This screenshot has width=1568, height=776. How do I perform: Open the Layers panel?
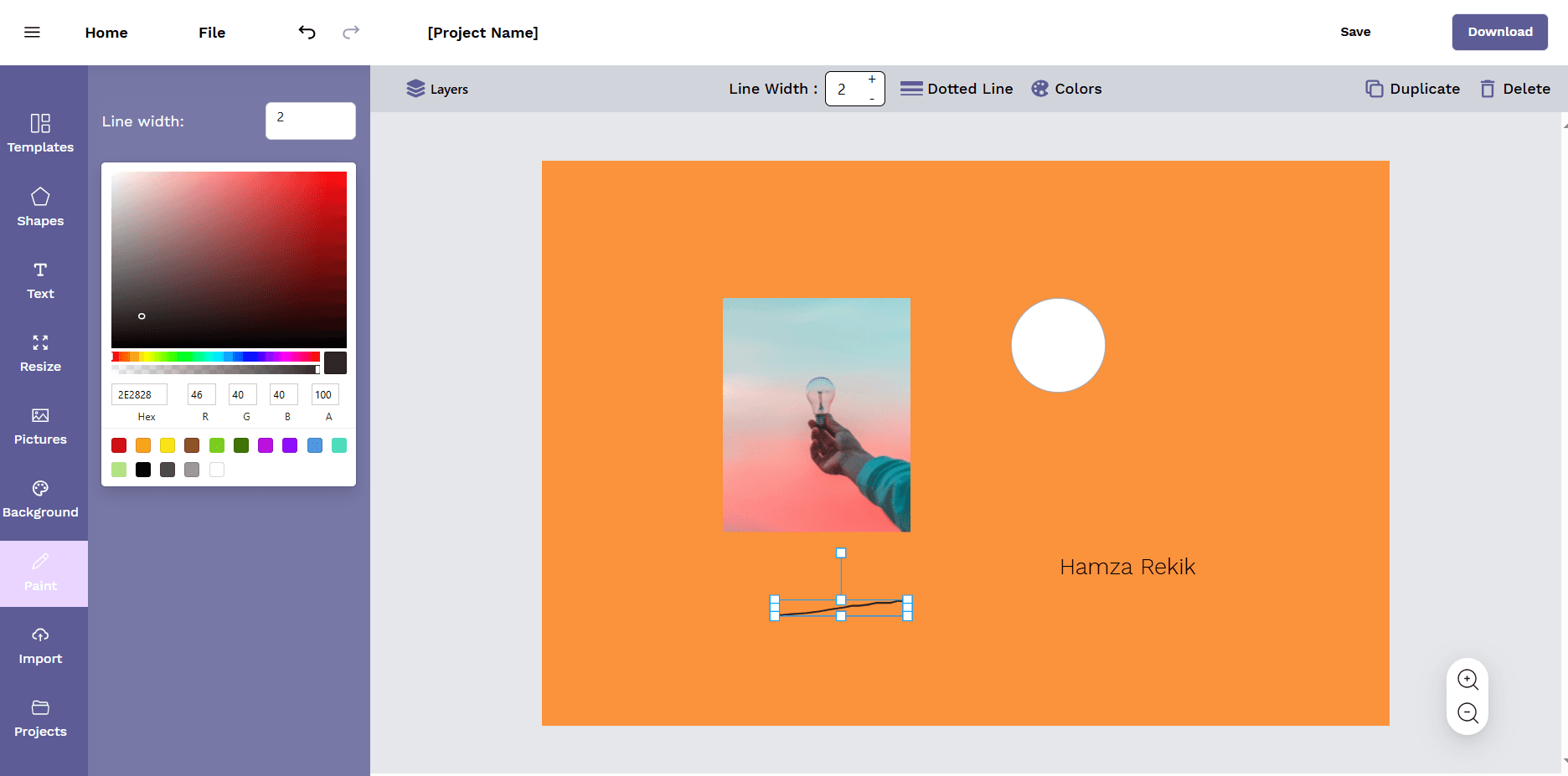(437, 89)
